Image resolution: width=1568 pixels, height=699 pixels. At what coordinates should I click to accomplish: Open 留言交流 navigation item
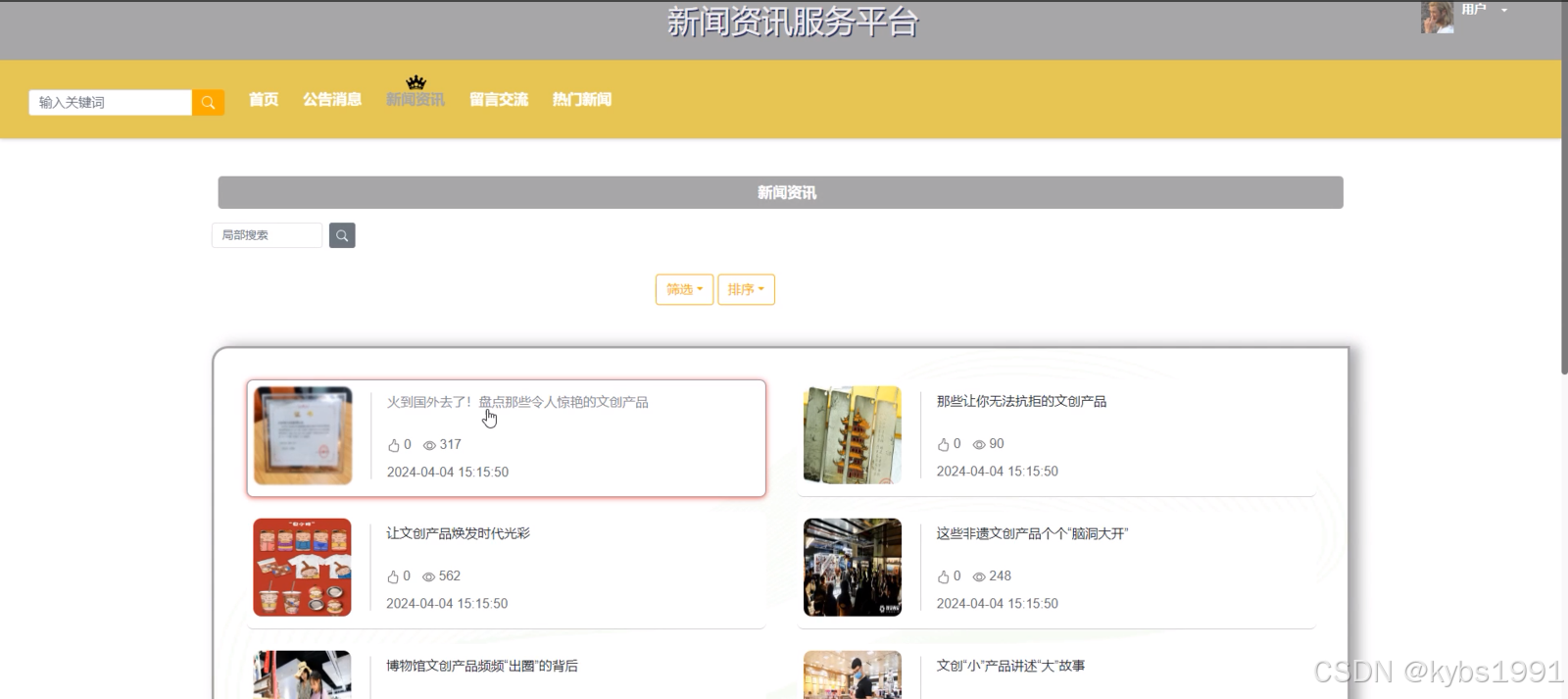pyautogui.click(x=499, y=99)
